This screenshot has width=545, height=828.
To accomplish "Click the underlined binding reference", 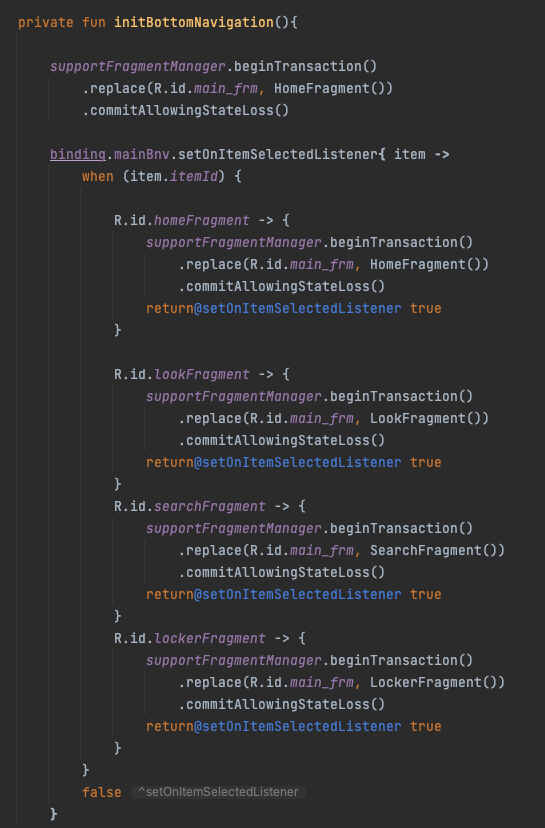I will tap(78, 155).
